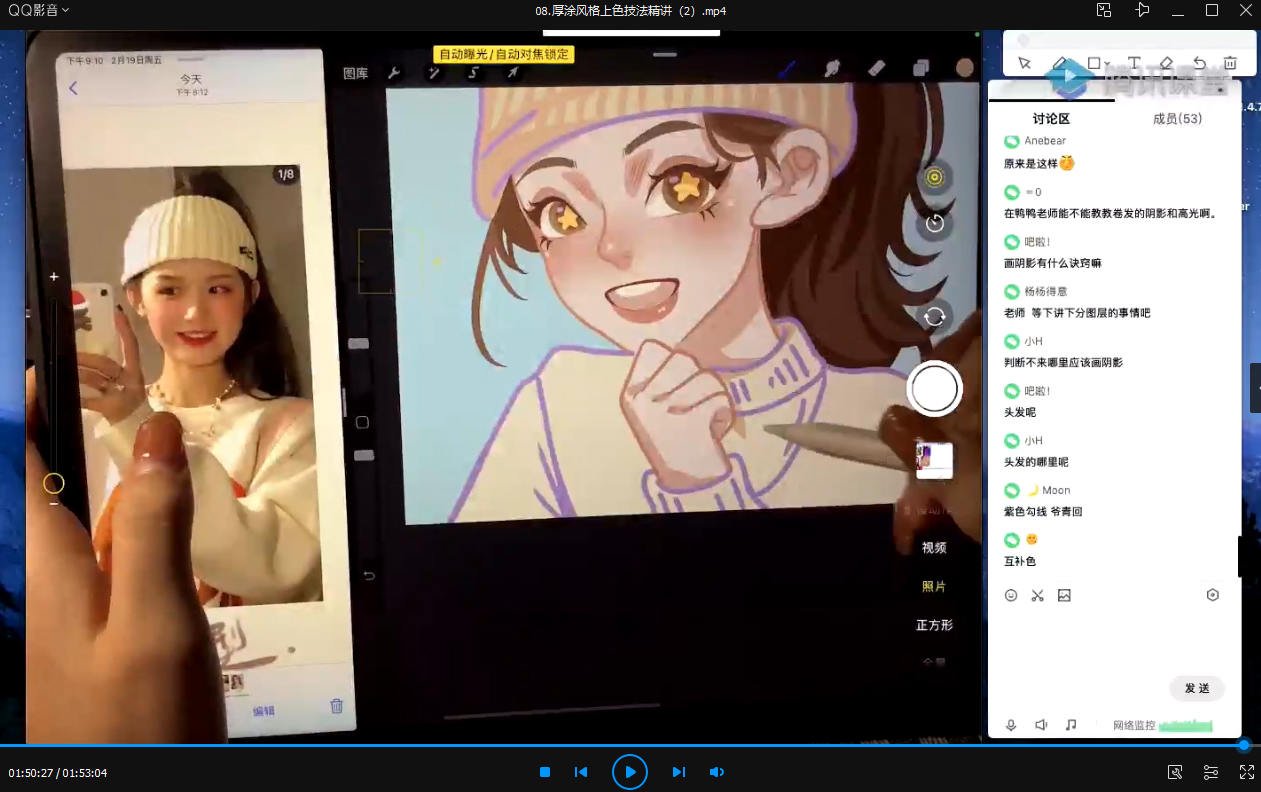Viewport: 1261px width, 792px height.
Task: Select the text annotation tool
Action: click(1134, 63)
